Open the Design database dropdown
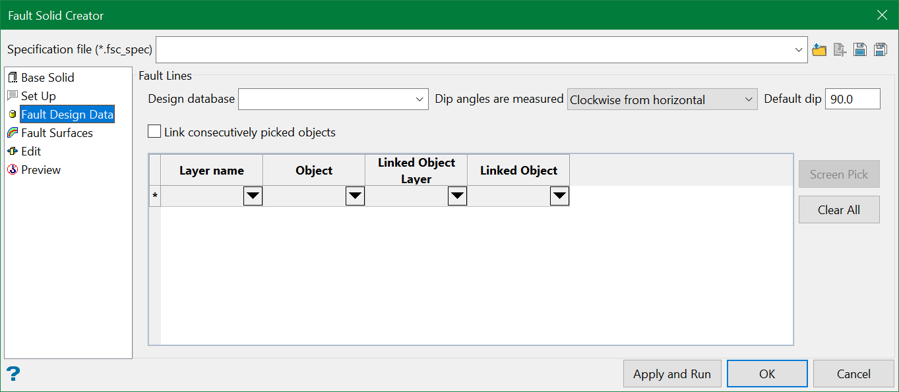Image resolution: width=899 pixels, height=392 pixels. [x=420, y=99]
